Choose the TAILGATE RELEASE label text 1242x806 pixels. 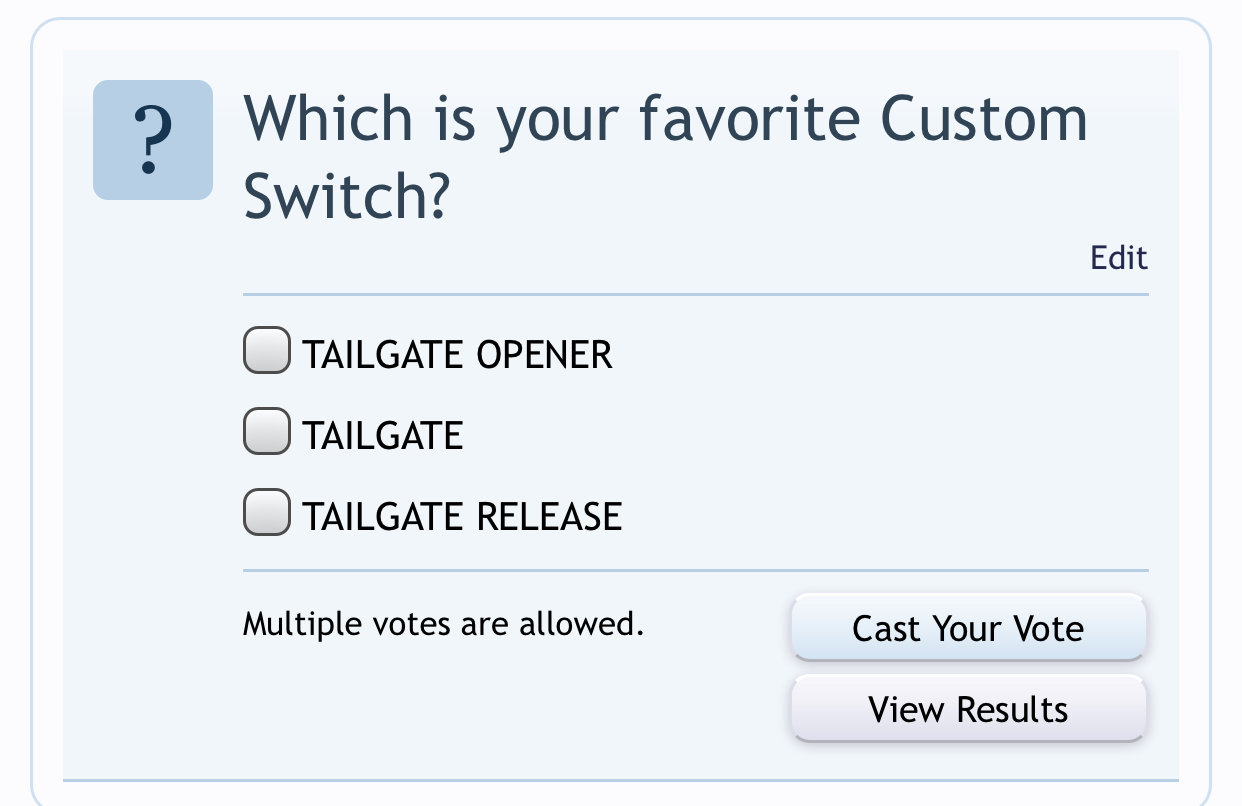(x=463, y=517)
